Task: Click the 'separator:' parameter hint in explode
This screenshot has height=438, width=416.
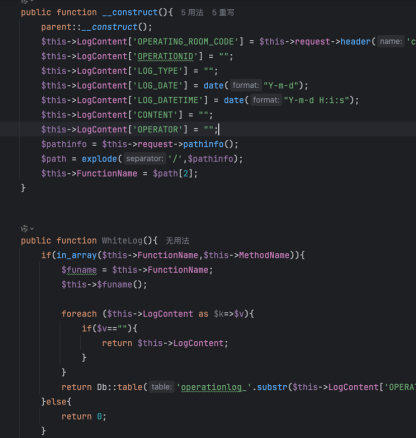Action: tap(145, 159)
